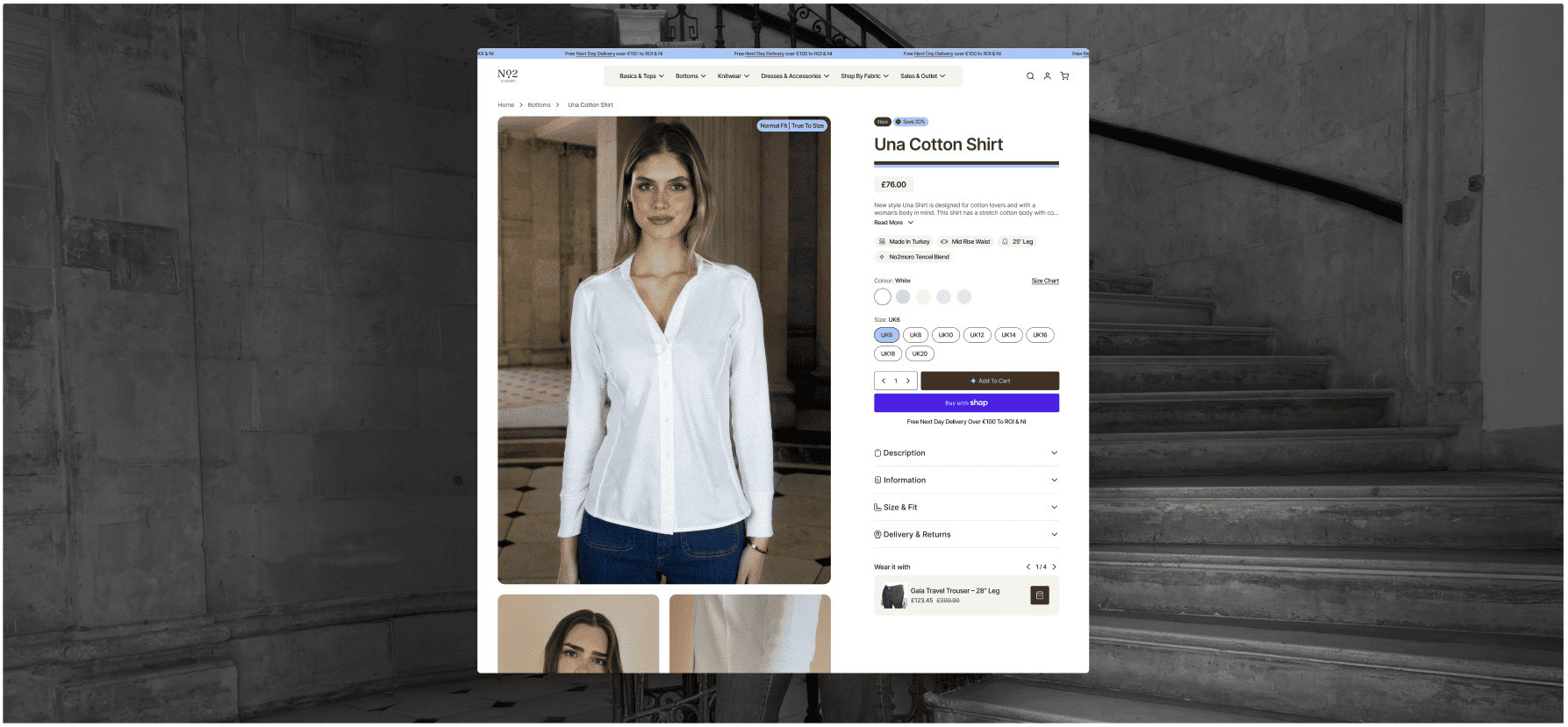Image resolution: width=1568 pixels, height=727 pixels.
Task: Select size UK16
Action: 1040,335
